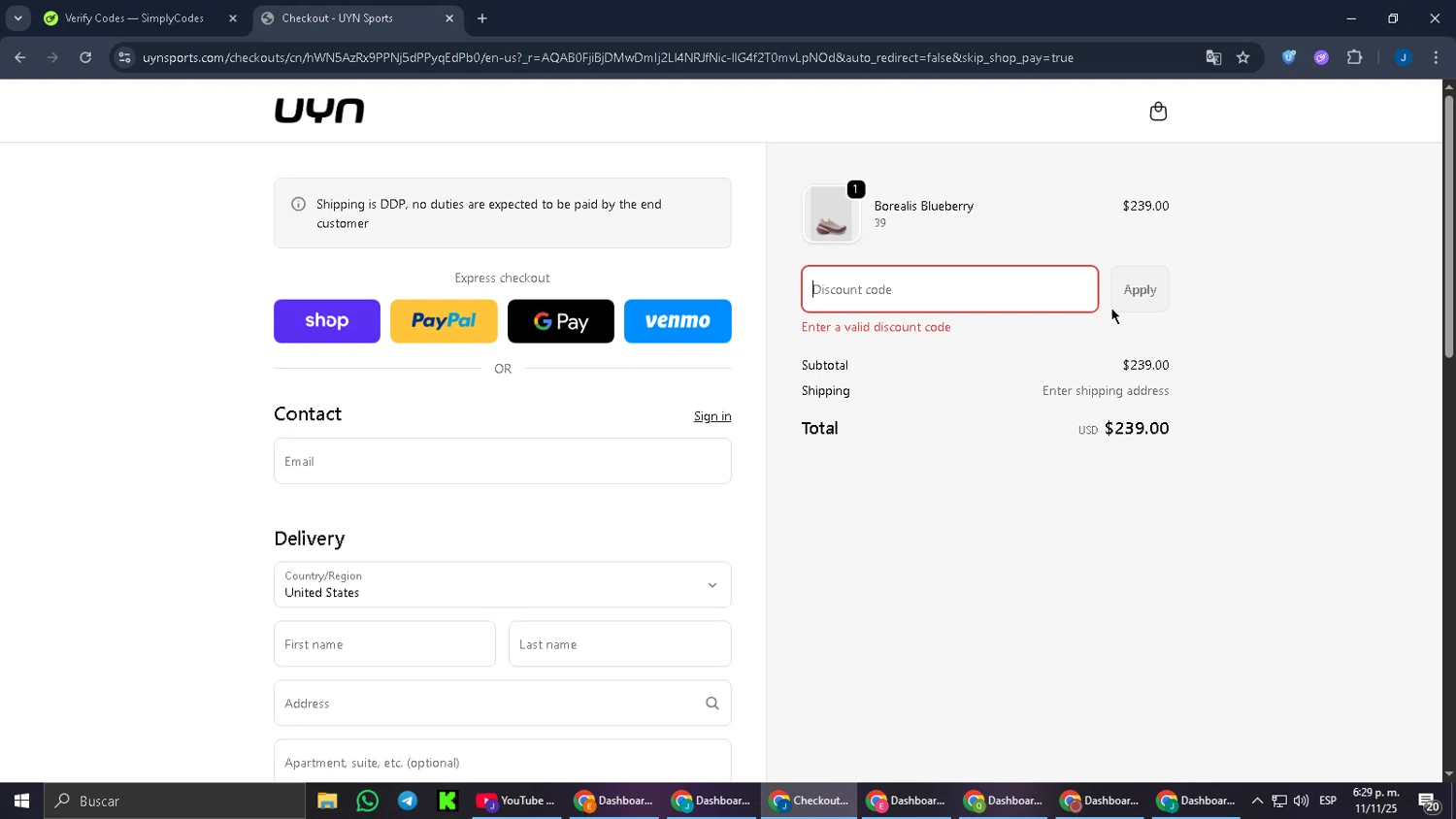Reload the checkout page
Image resolution: width=1456 pixels, height=819 pixels.
[85, 57]
